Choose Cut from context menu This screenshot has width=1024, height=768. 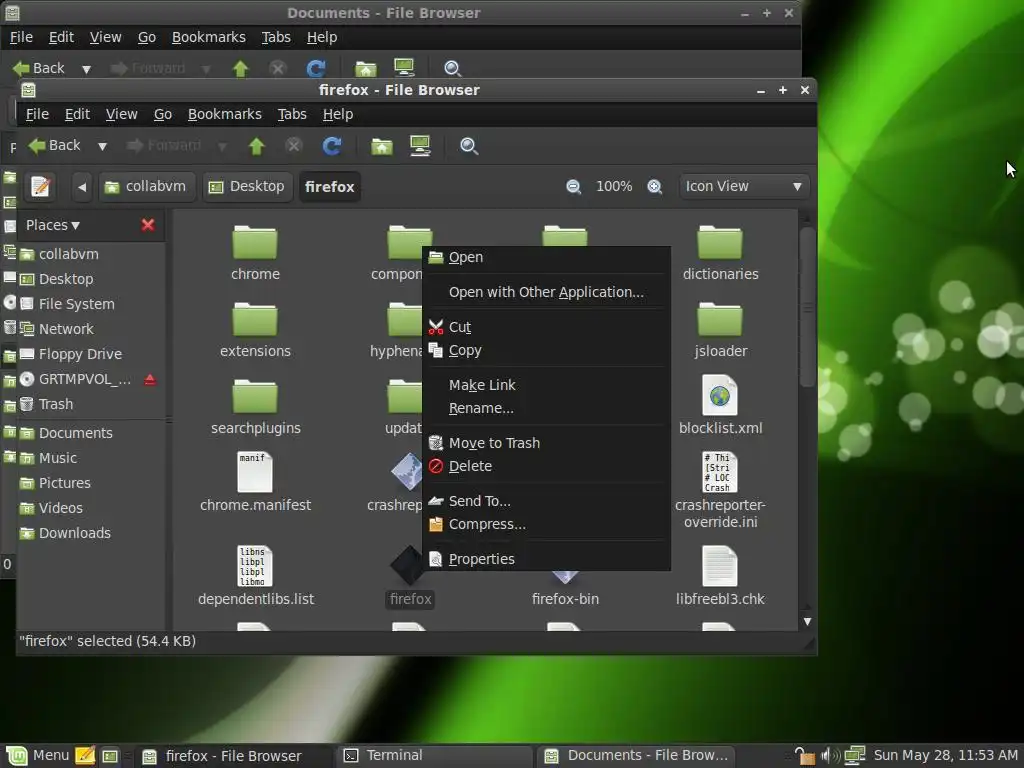547,327
